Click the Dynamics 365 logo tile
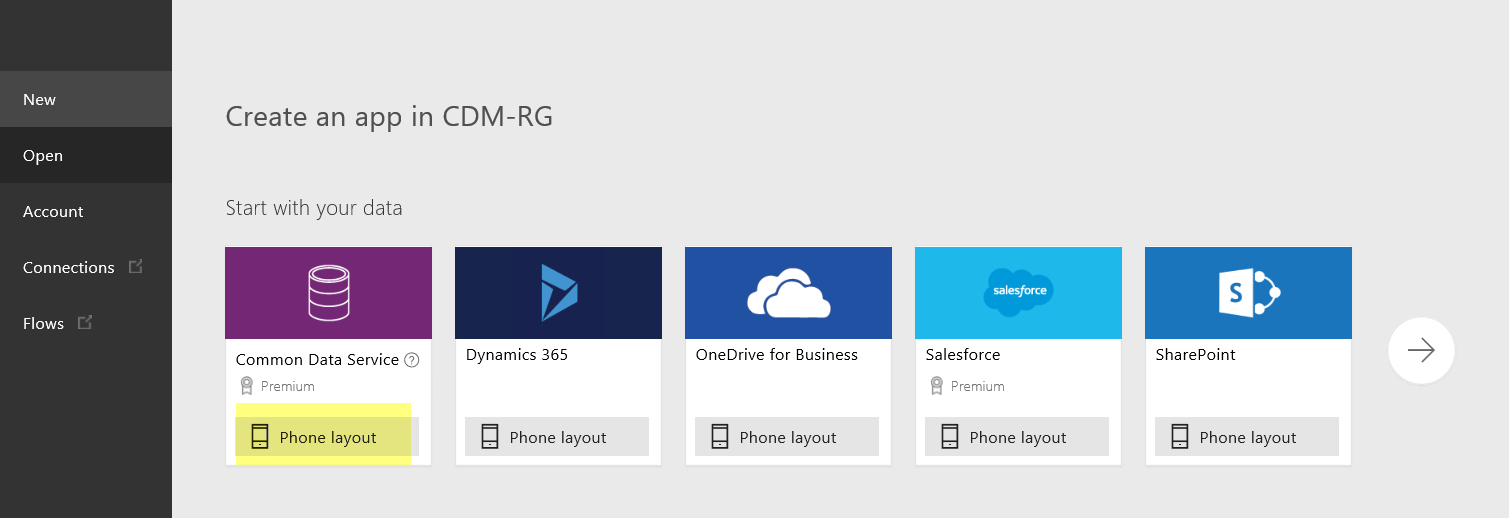The image size is (1509, 518). click(558, 293)
